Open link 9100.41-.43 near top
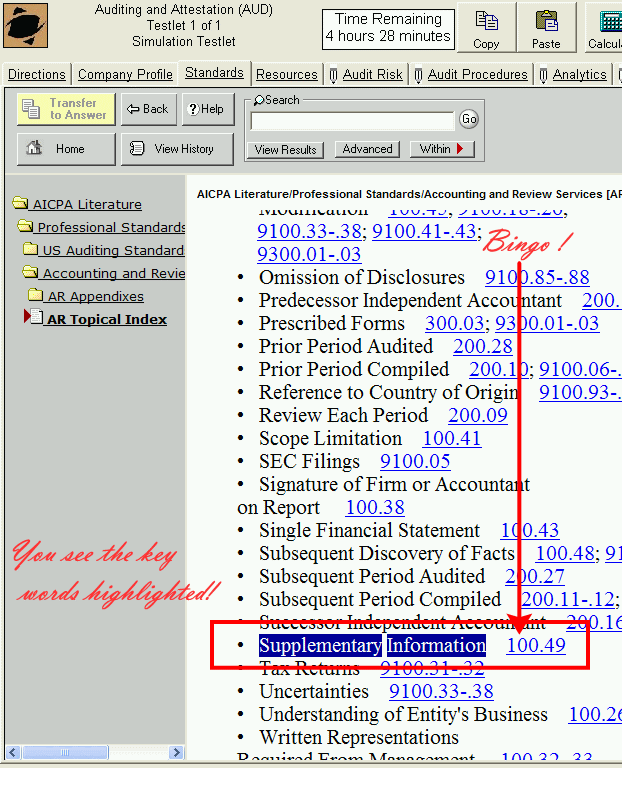The image size is (622, 800). (425, 232)
